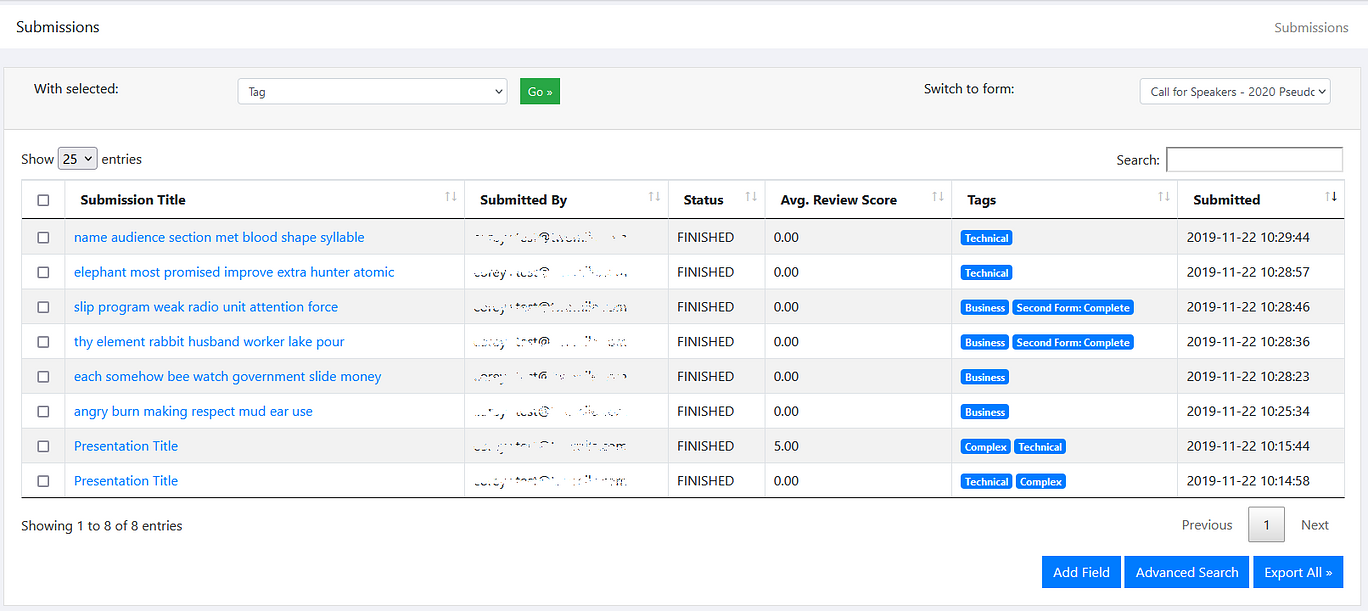Click the date 2019-11-22 10:29:44

pyautogui.click(x=1248, y=237)
